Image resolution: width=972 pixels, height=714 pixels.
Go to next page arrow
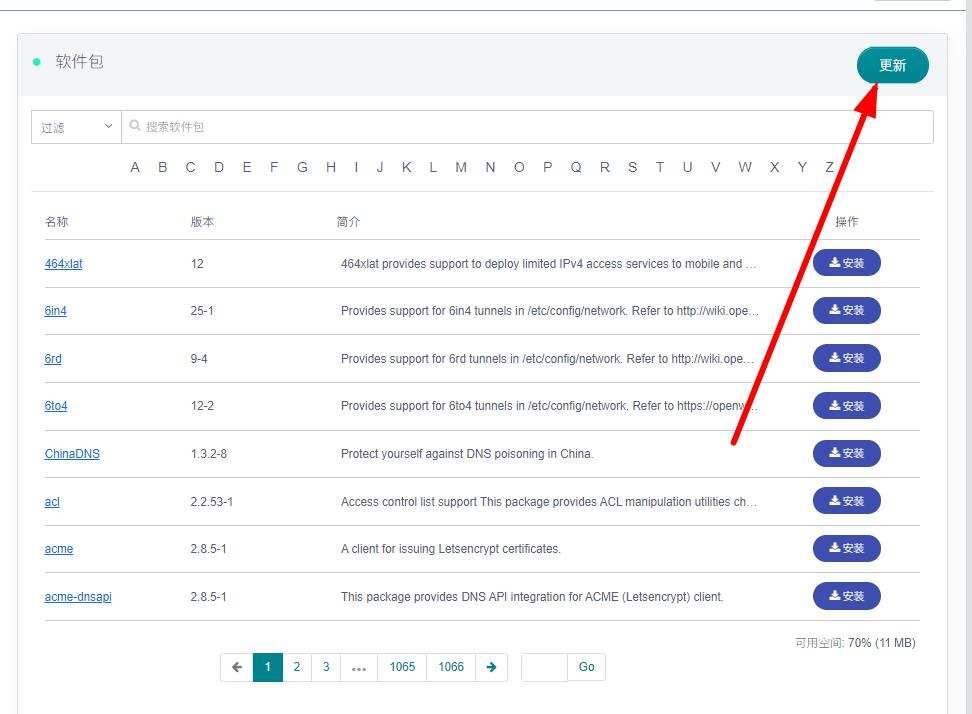click(x=491, y=668)
